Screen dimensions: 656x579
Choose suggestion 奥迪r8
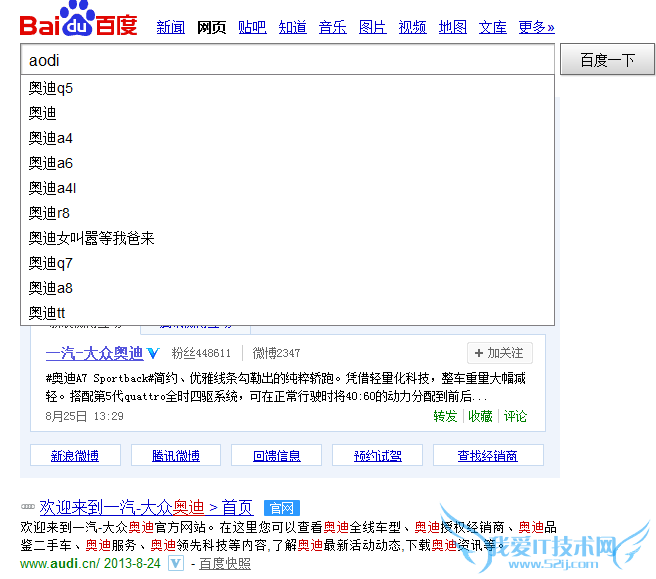287,213
